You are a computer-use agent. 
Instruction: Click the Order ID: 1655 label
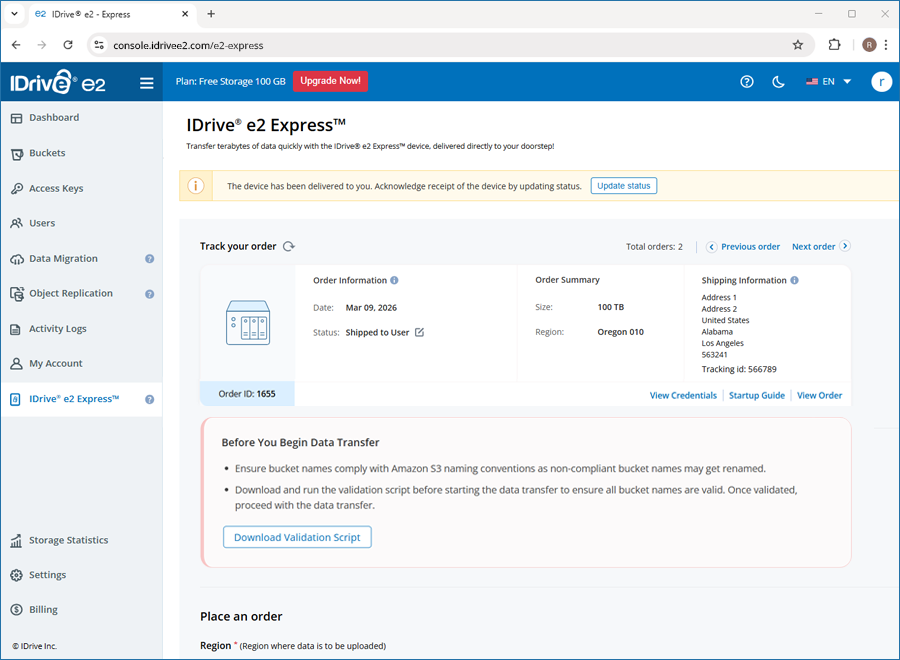pos(247,394)
